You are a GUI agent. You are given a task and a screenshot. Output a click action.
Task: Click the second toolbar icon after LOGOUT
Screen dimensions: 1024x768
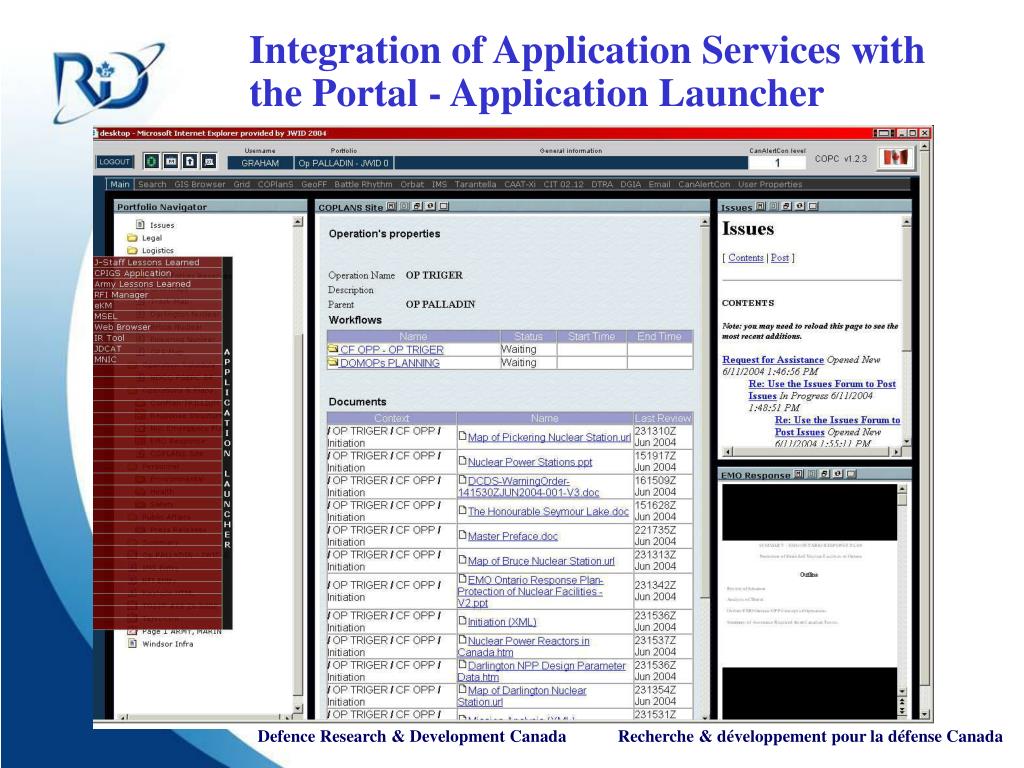coord(170,161)
